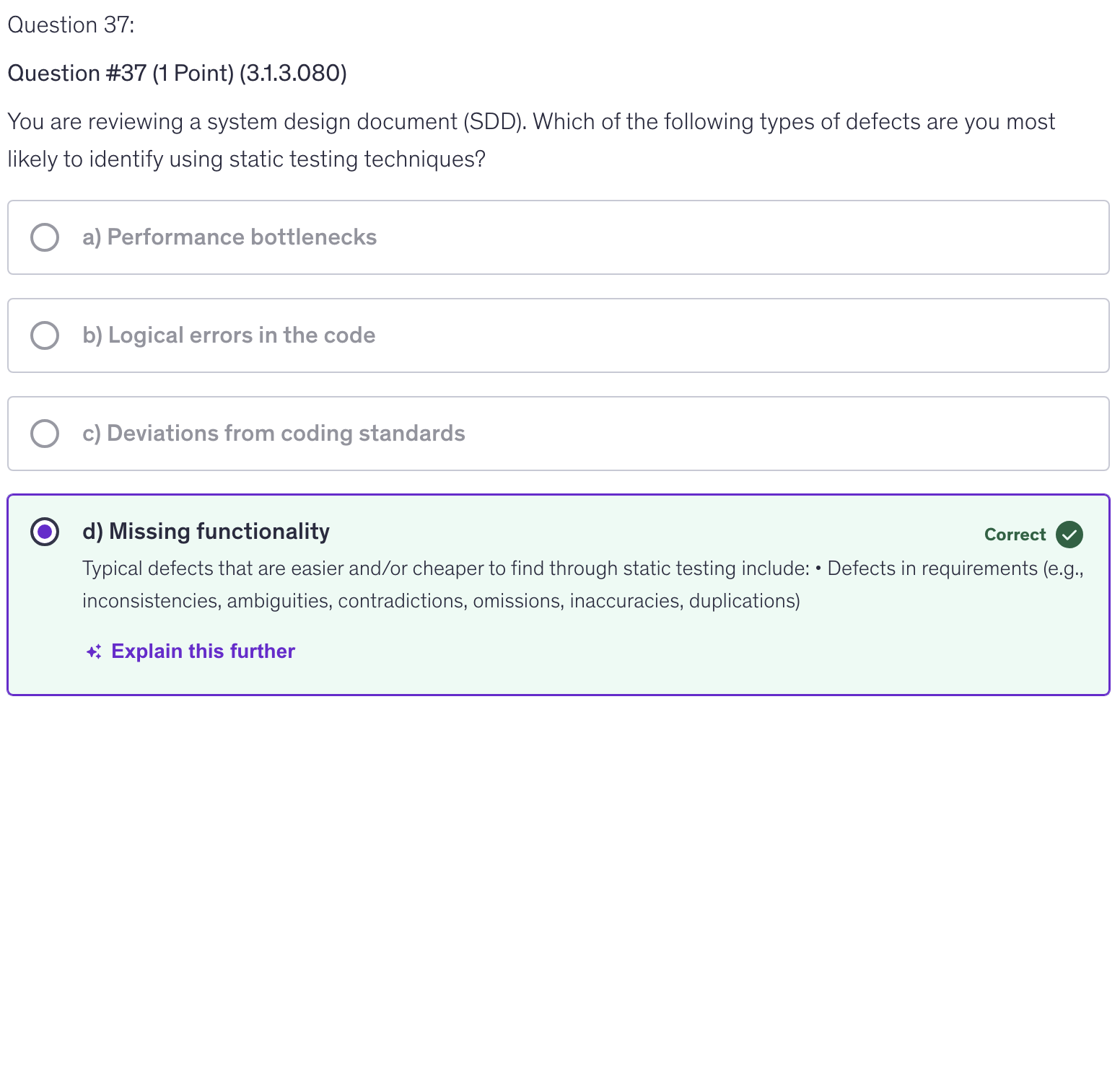1120x1072 pixels.
Task: Click the sparkle icon beside Explain this further
Action: coord(94,651)
